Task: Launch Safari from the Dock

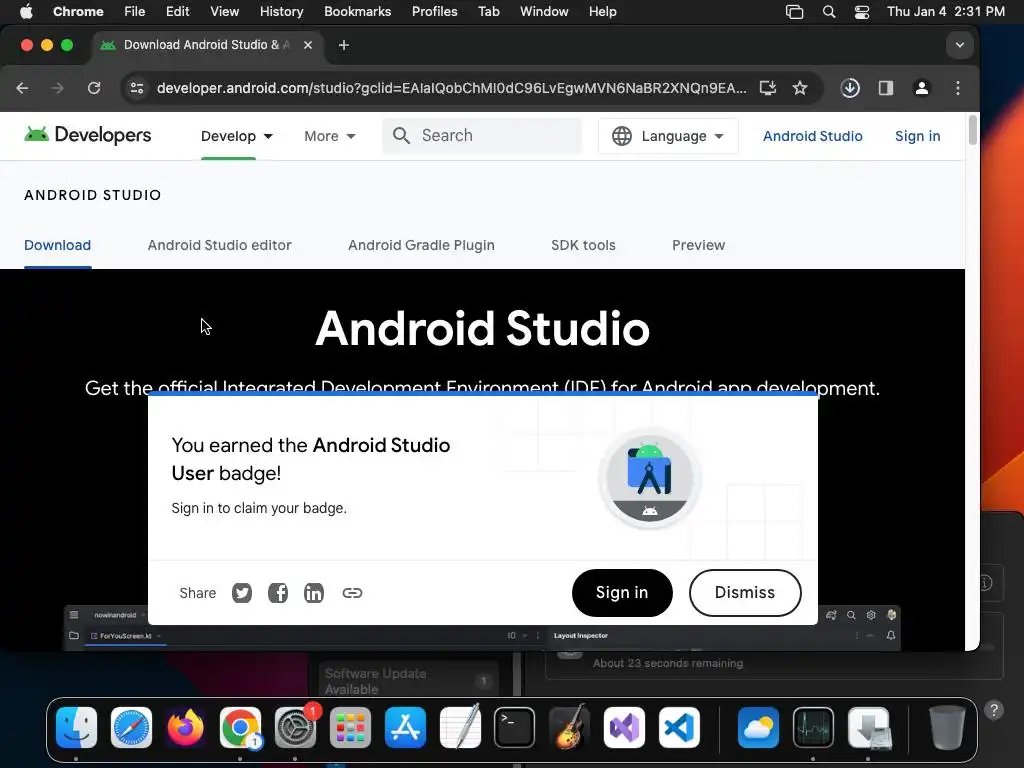Action: (131, 727)
